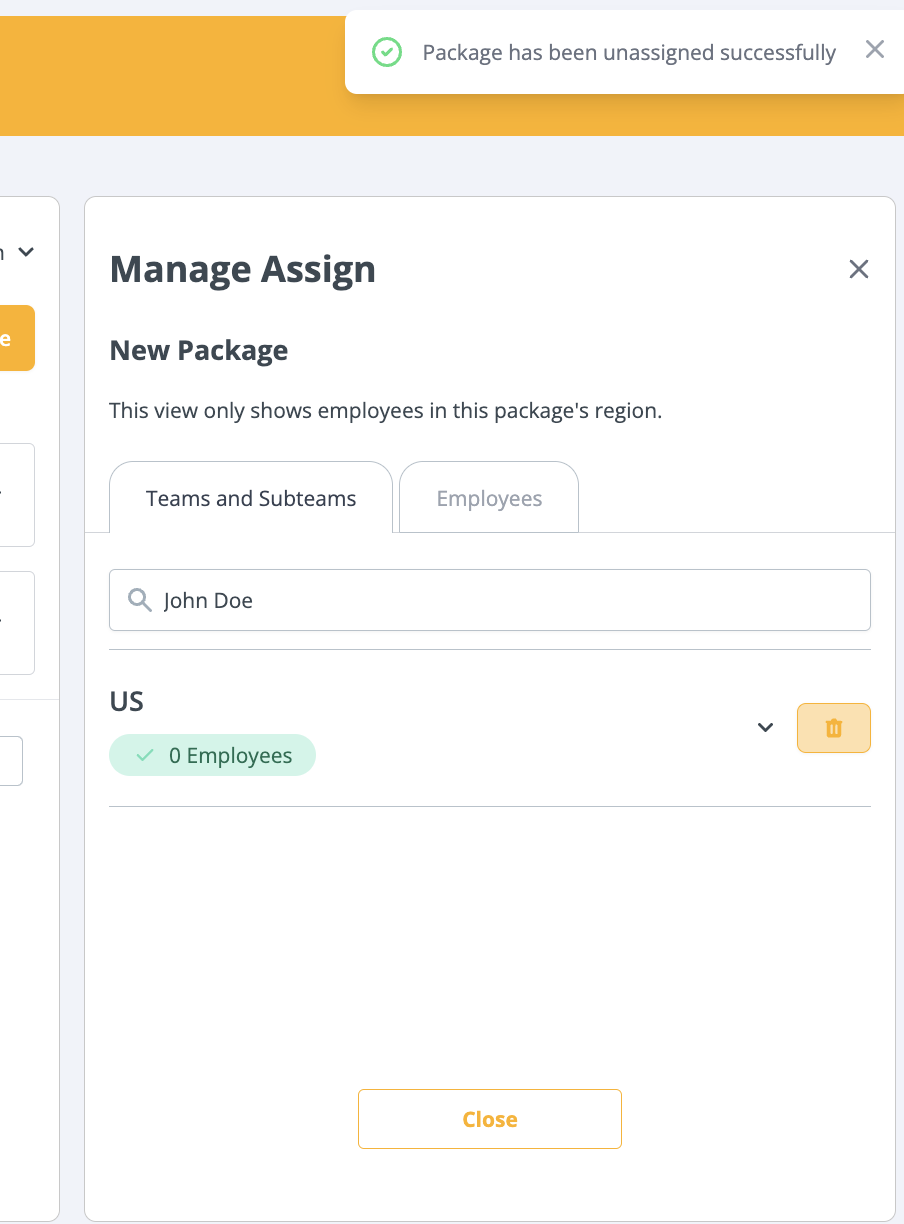This screenshot has height=1224, width=904.
Task: Click the 'Package has been unassigned successfully' message
Action: pos(629,53)
